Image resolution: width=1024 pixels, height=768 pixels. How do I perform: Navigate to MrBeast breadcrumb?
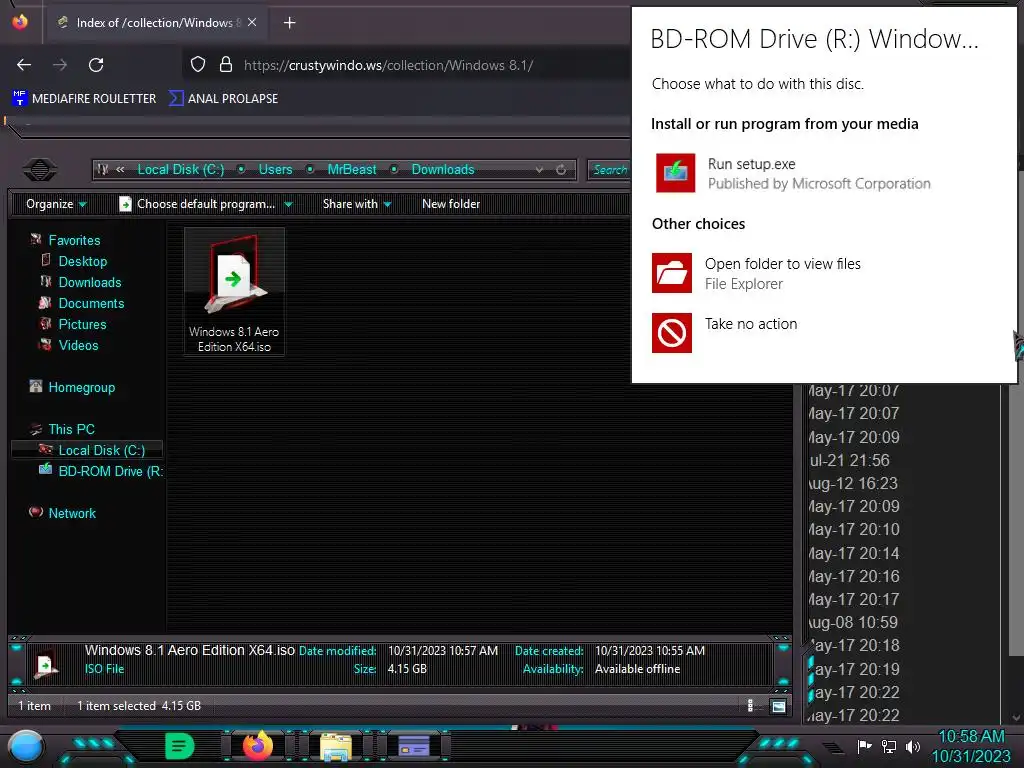pyautogui.click(x=351, y=170)
